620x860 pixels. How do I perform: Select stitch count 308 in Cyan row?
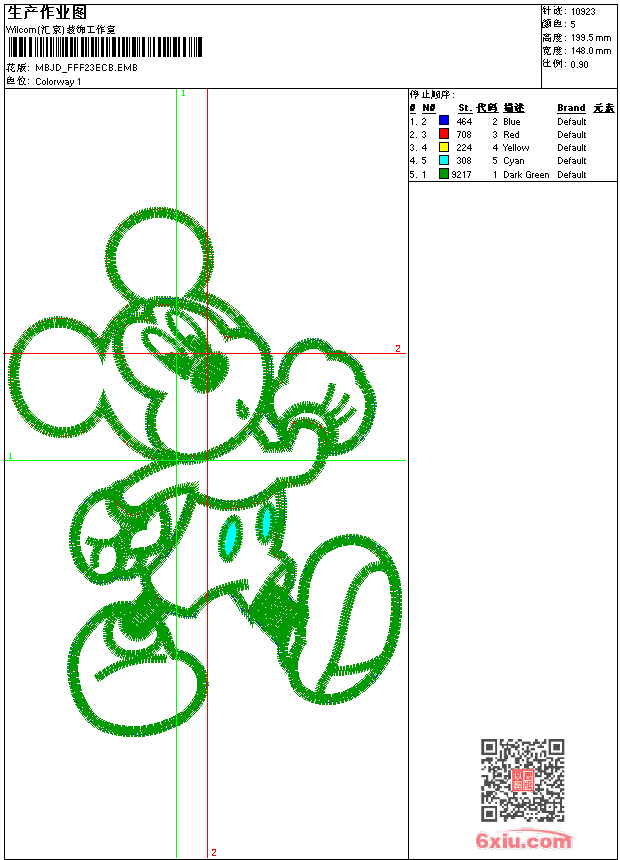(464, 161)
